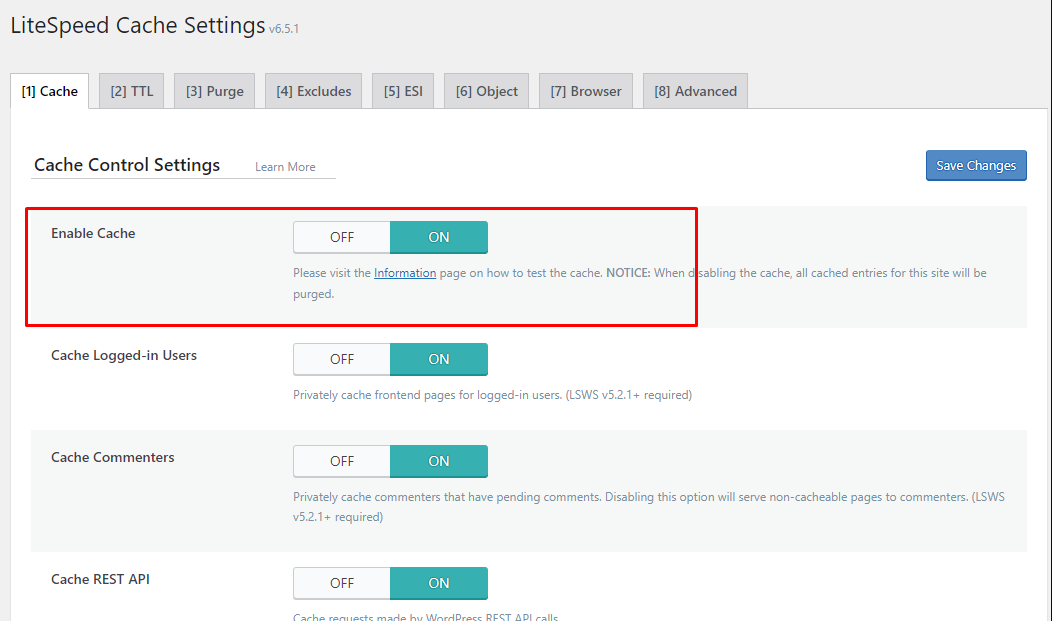Click the Cache REST API label
The image size is (1052, 621).
coord(101,579)
